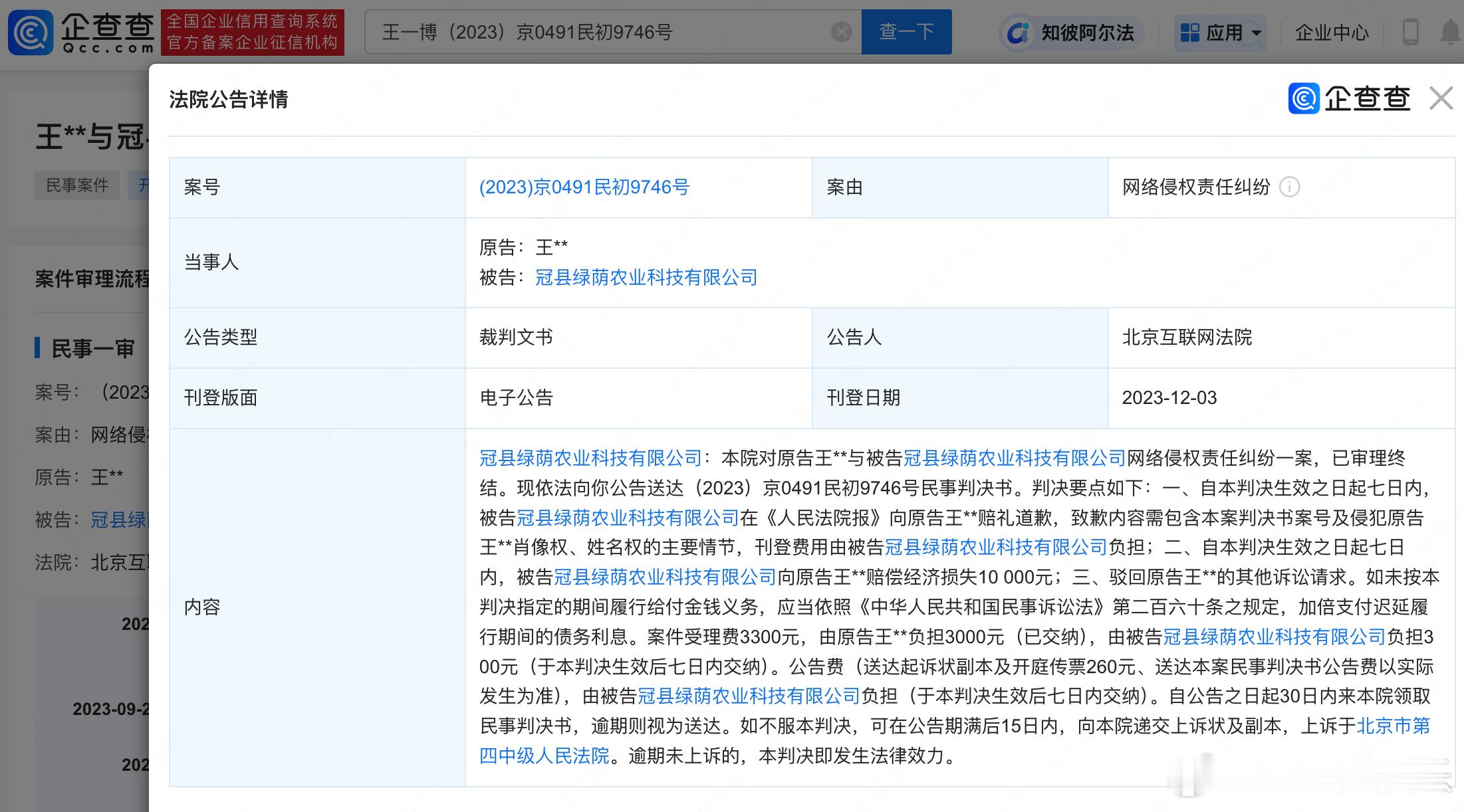Open case number (2023)京0491民初9746号 link
The image size is (1464, 812).
pos(584,187)
